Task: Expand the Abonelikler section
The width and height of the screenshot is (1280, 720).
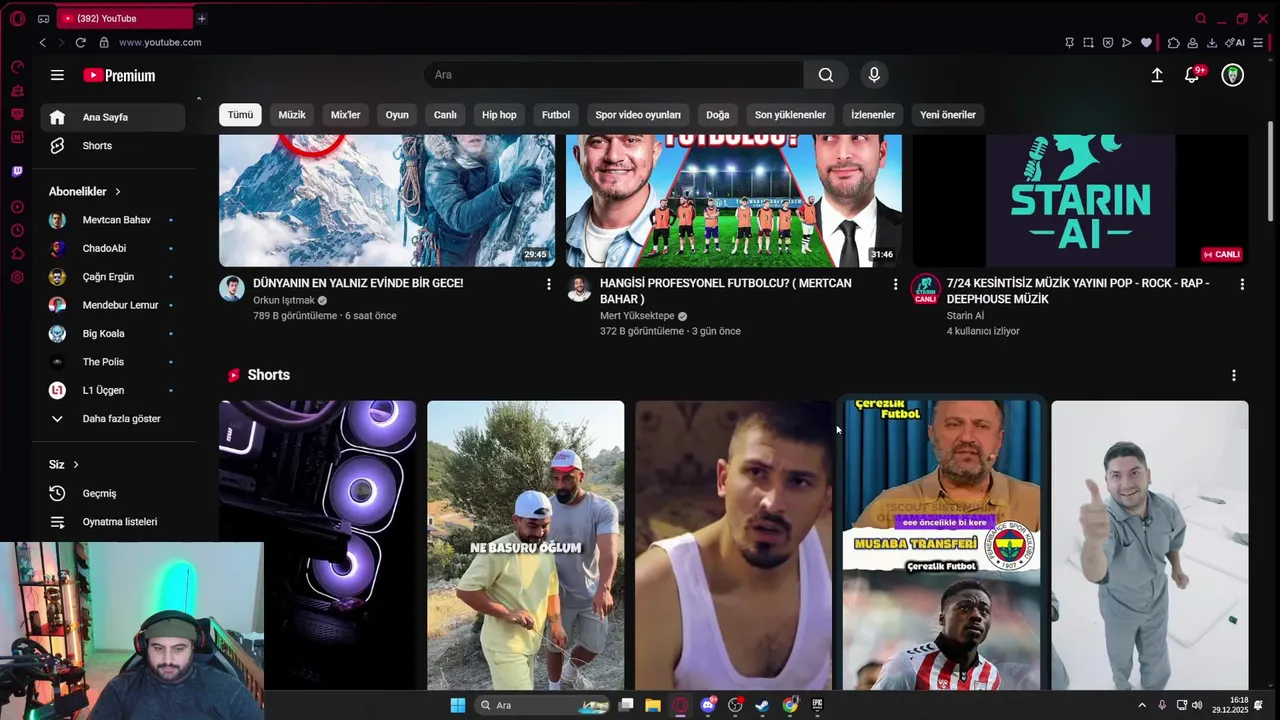Action: pyautogui.click(x=85, y=191)
